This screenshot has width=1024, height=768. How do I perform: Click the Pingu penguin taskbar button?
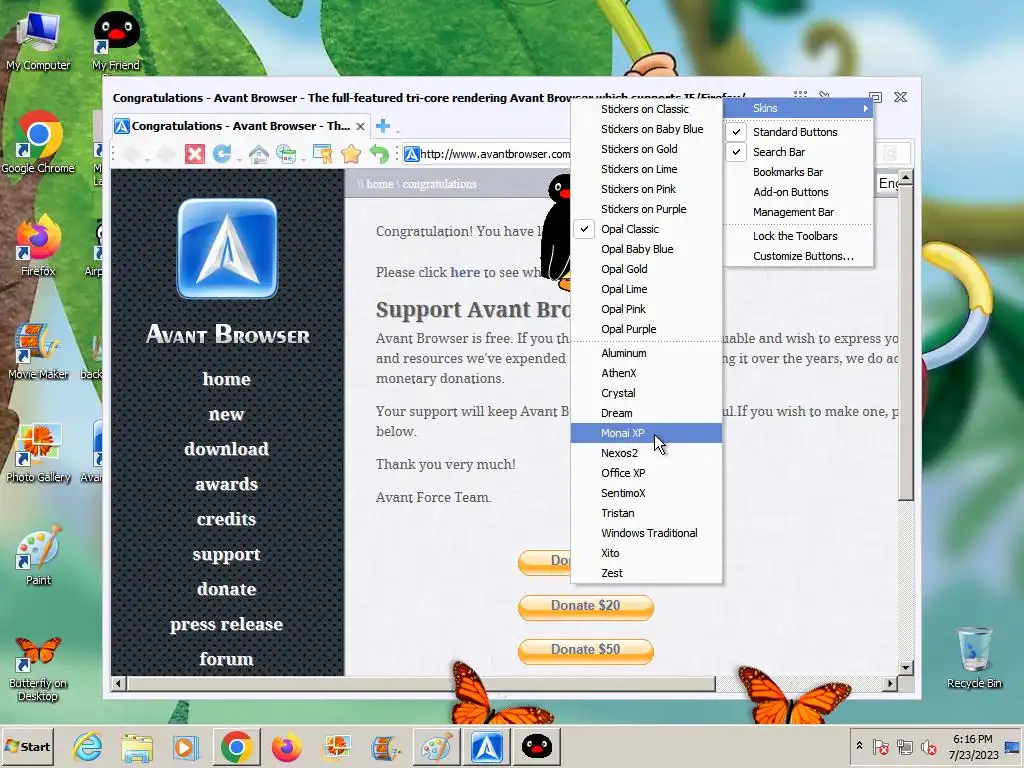[x=537, y=746]
